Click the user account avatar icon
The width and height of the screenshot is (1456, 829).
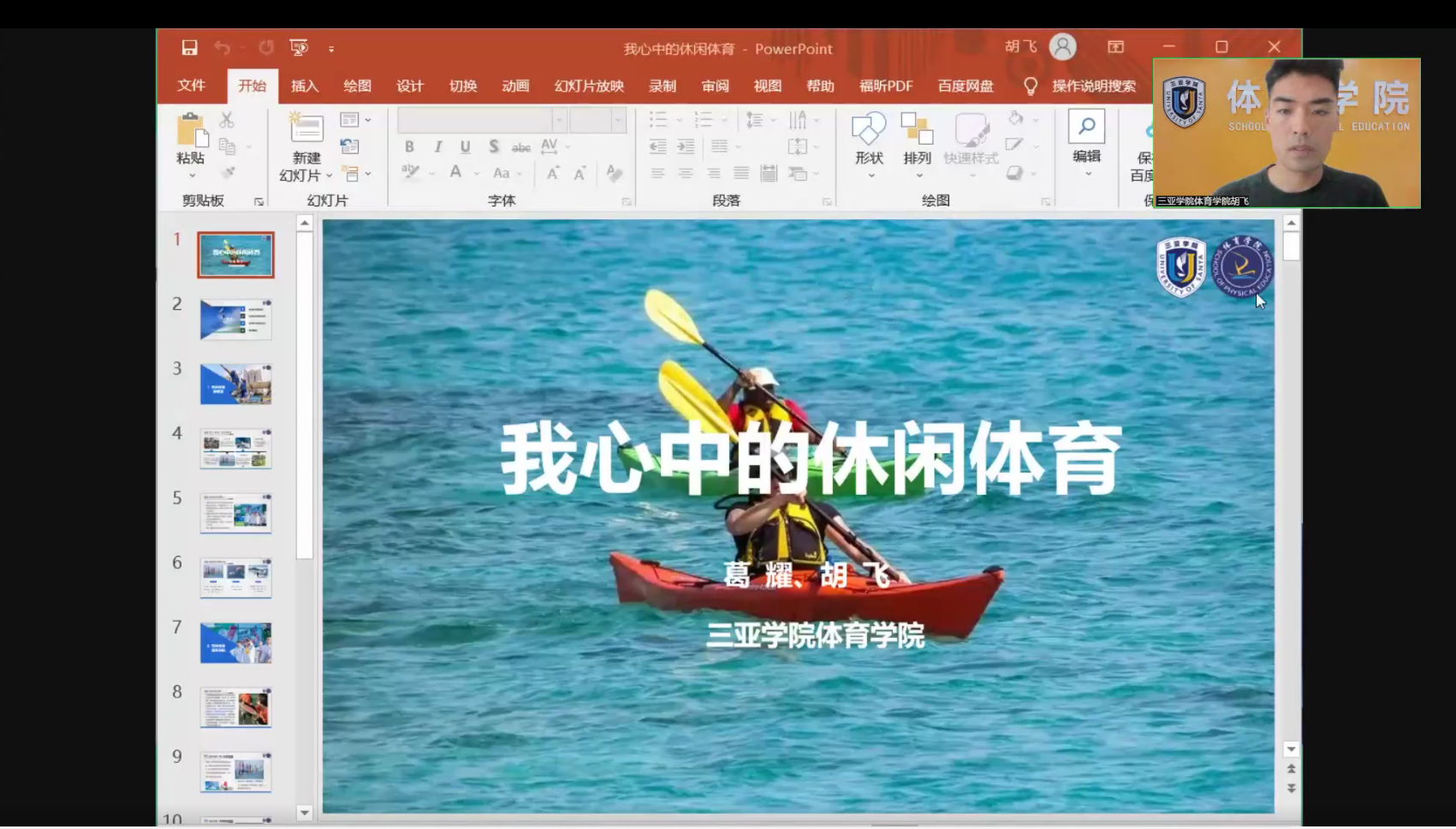(1062, 47)
